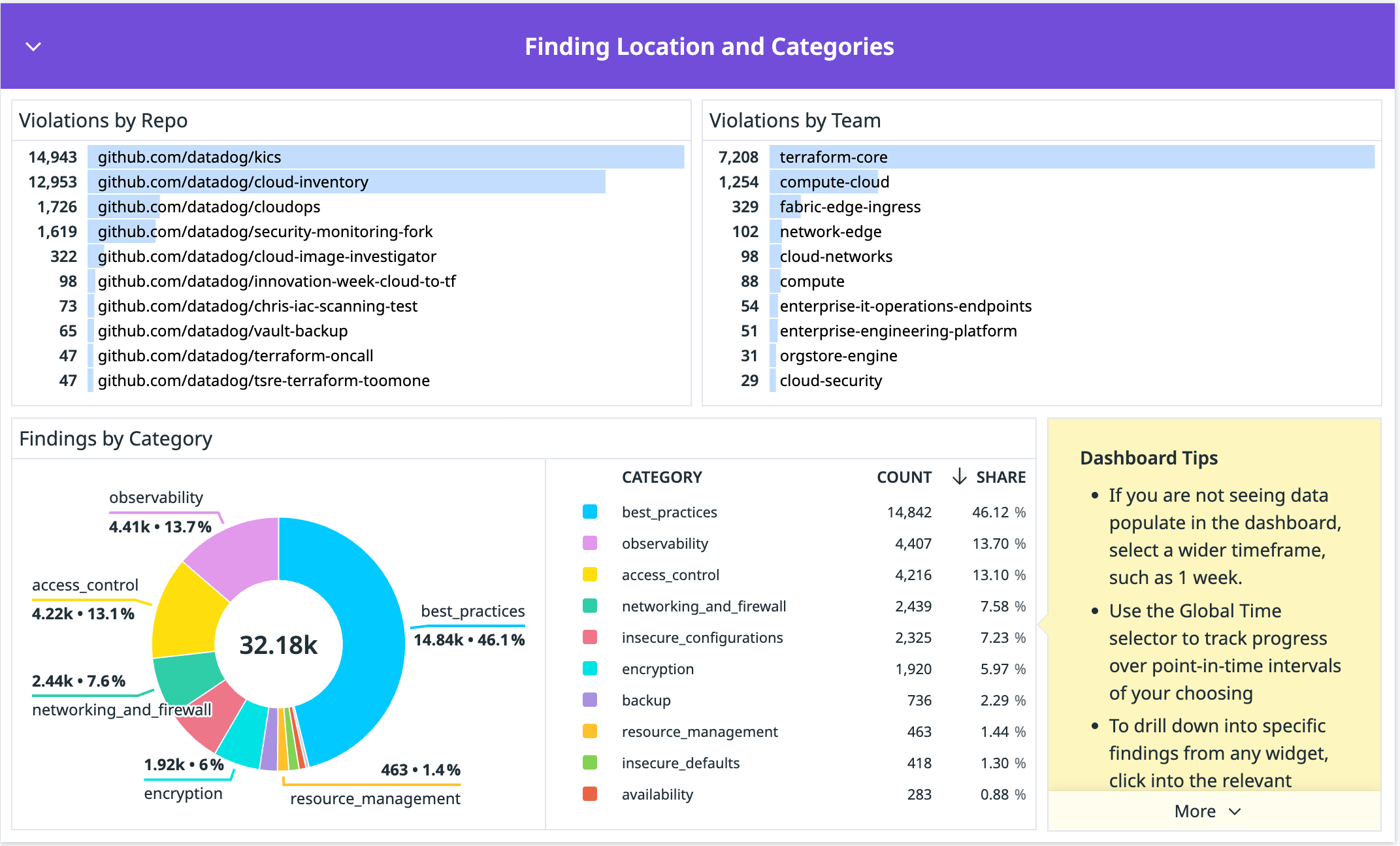1400x846 pixels.
Task: Click the cyan encryption legend icon
Action: [589, 668]
